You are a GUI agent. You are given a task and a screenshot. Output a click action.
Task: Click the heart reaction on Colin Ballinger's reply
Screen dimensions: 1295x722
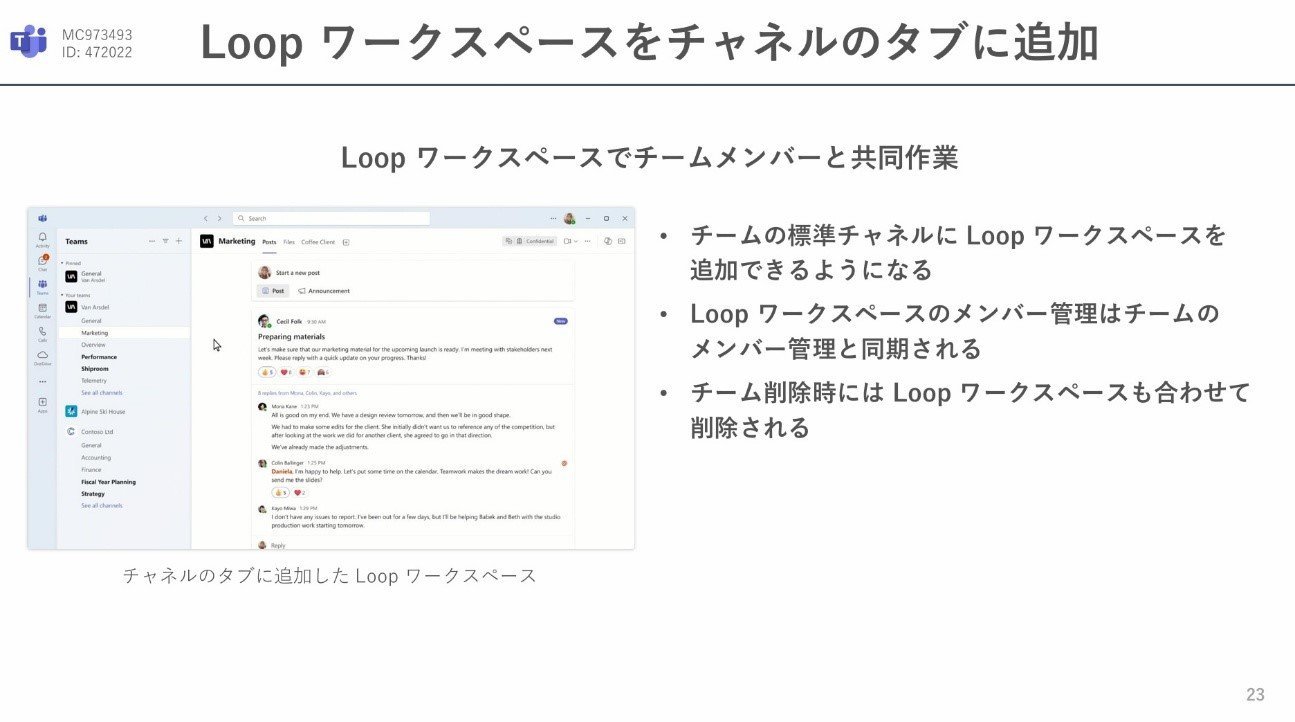click(x=300, y=493)
